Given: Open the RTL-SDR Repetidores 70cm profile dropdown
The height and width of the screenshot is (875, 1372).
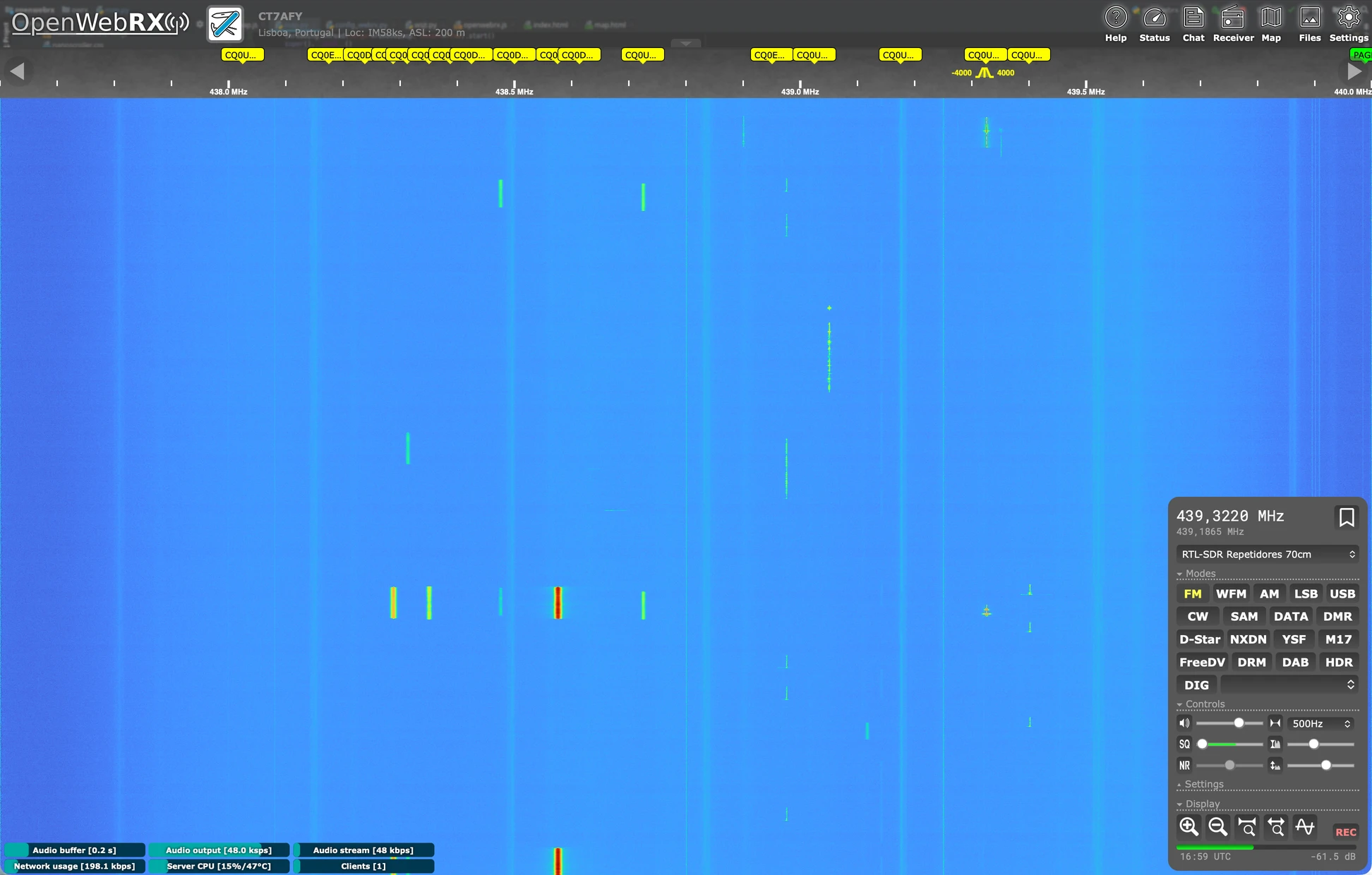Looking at the screenshot, I should coord(1268,554).
